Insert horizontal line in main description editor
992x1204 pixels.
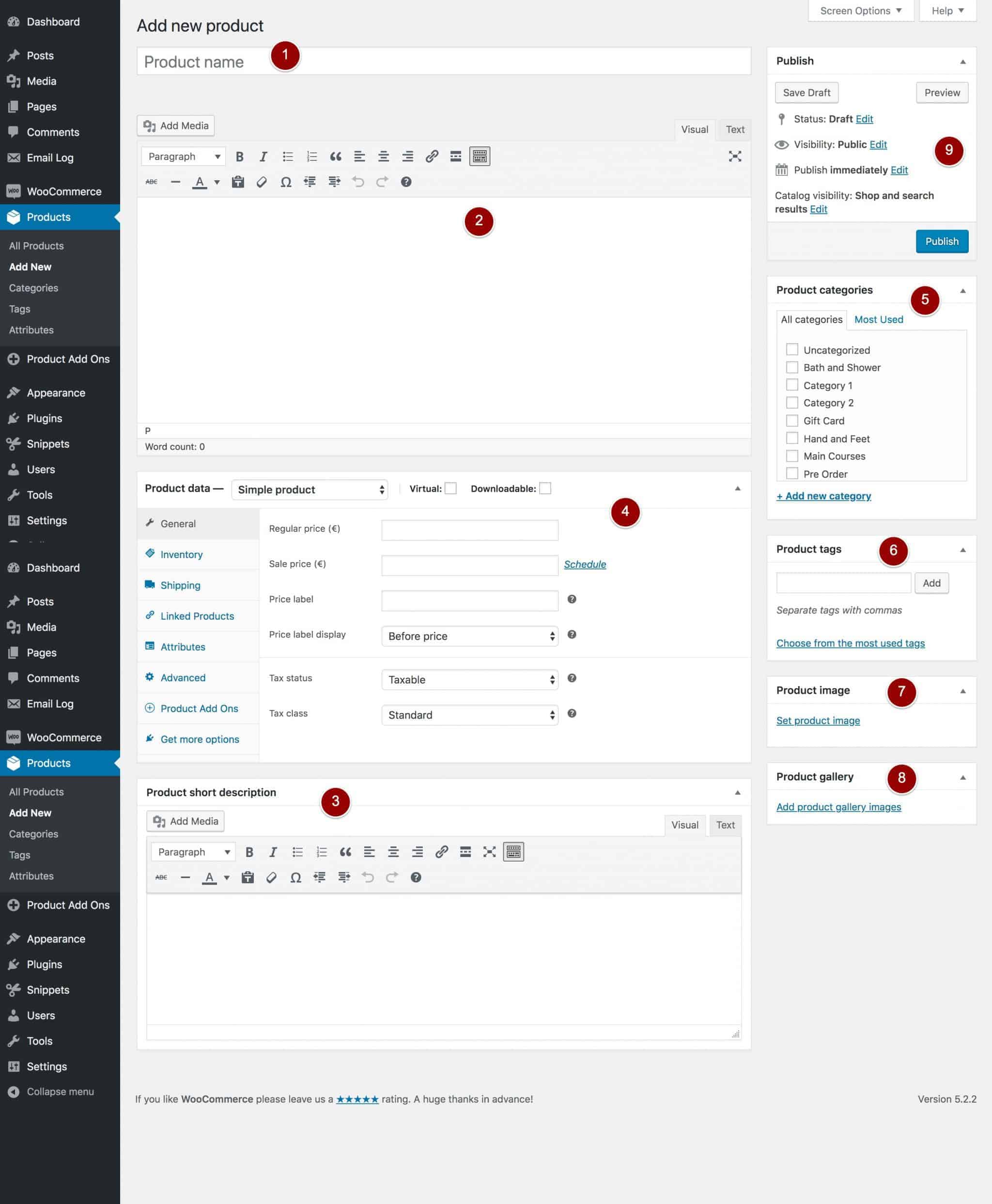pos(175,182)
